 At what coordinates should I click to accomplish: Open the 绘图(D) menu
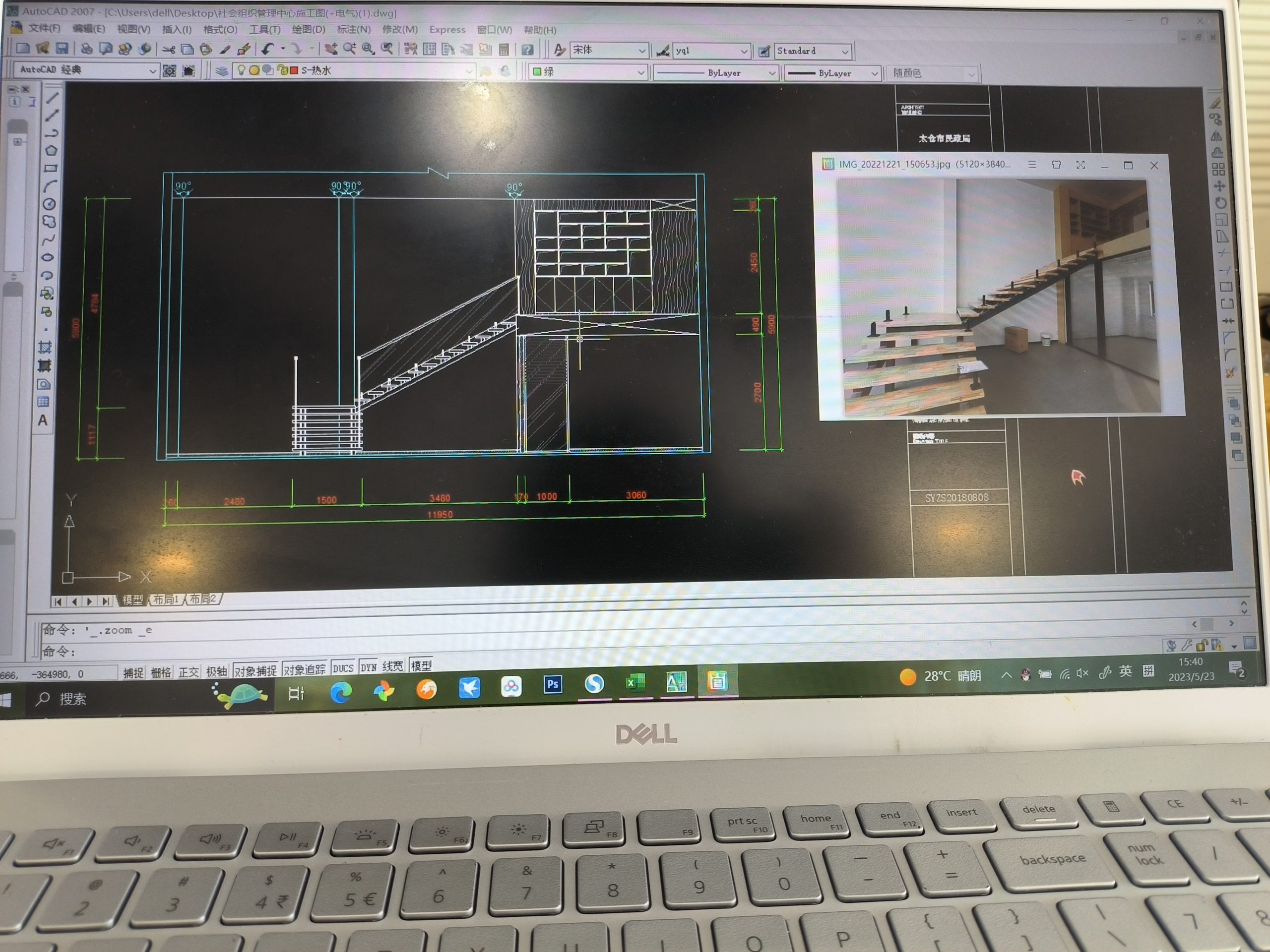pyautogui.click(x=308, y=29)
